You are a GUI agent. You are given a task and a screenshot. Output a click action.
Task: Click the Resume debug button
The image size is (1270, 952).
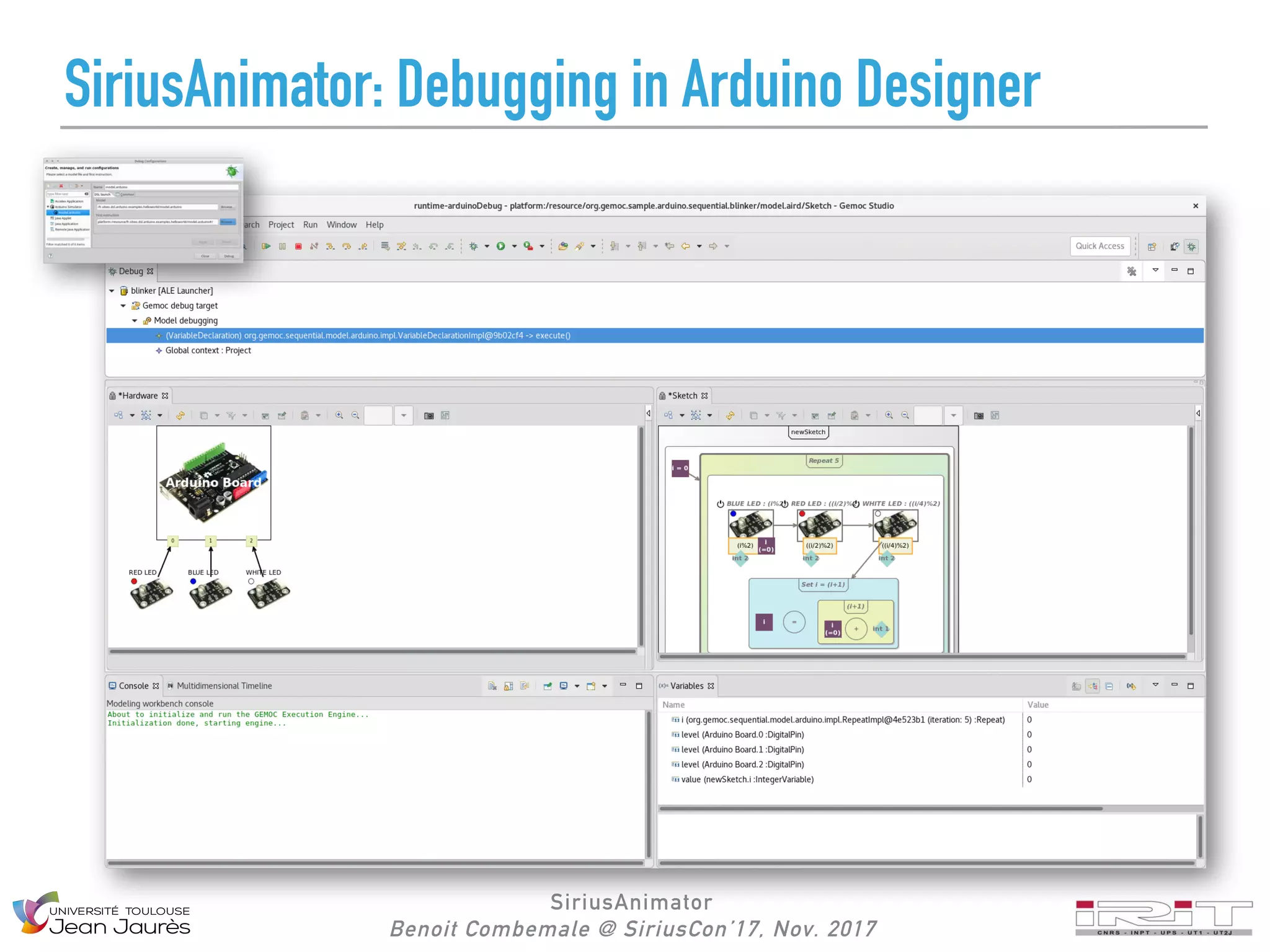click(266, 246)
